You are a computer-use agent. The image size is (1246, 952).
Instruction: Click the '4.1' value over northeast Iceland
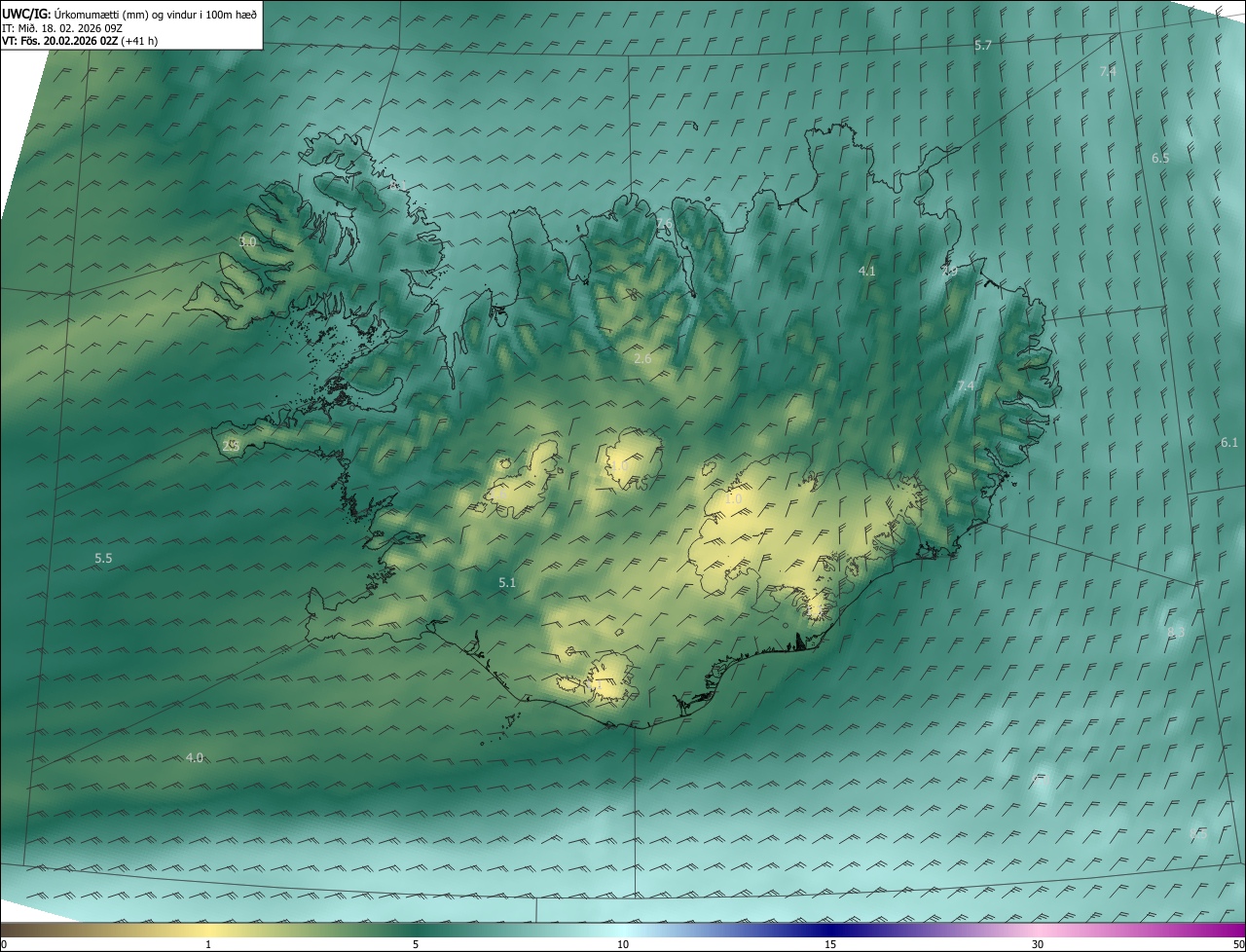click(867, 272)
